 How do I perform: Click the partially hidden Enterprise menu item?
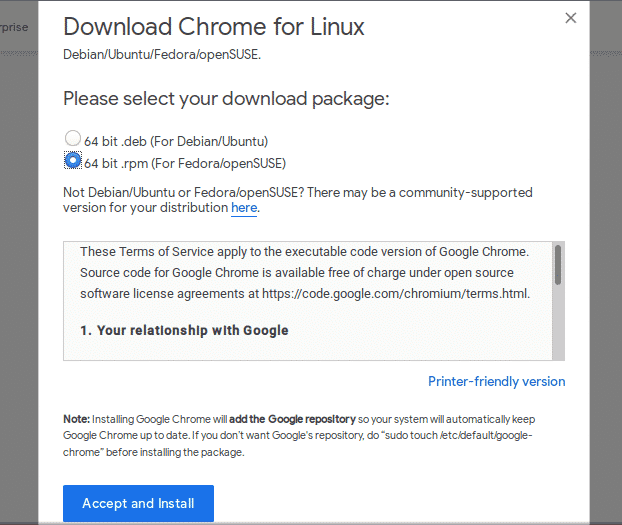click(14, 27)
